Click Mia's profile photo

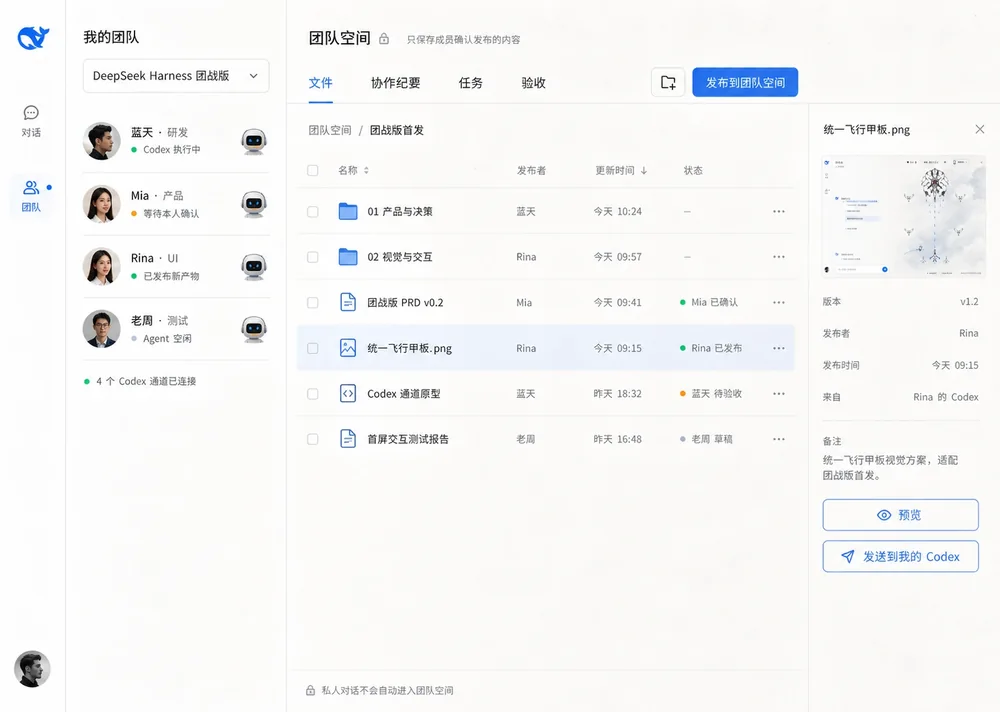pos(102,204)
